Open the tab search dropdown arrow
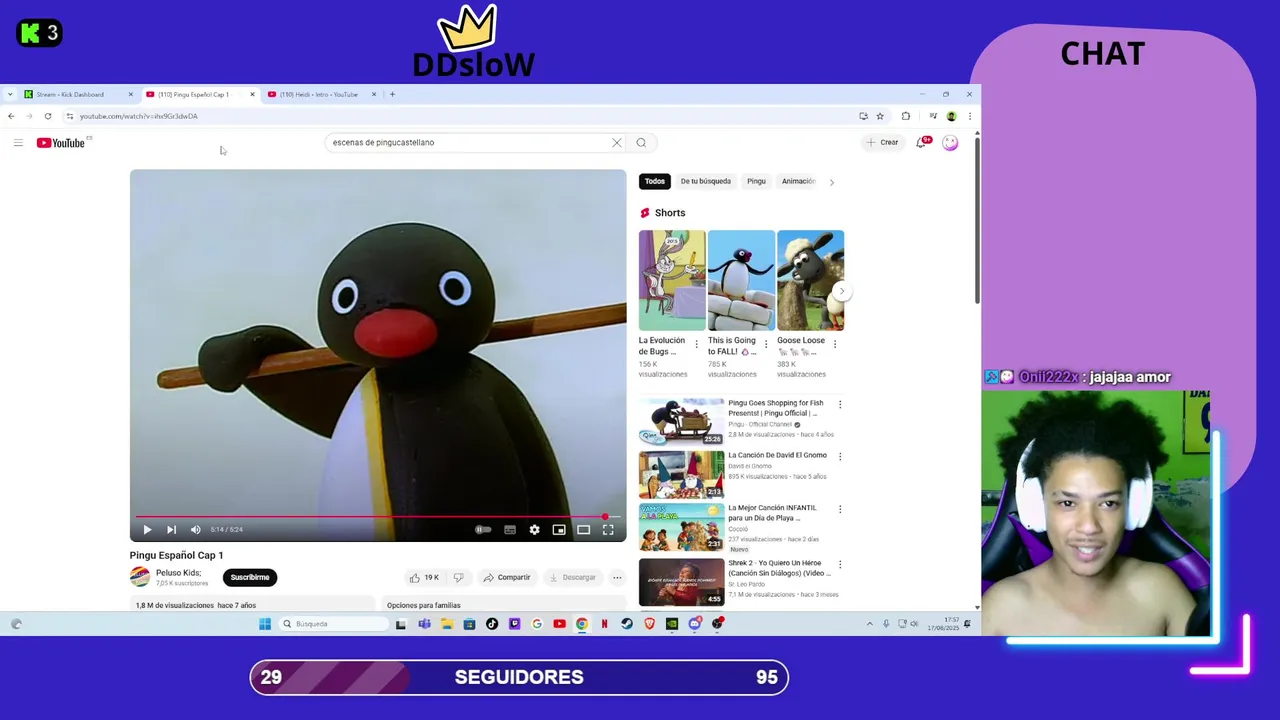 point(10,94)
